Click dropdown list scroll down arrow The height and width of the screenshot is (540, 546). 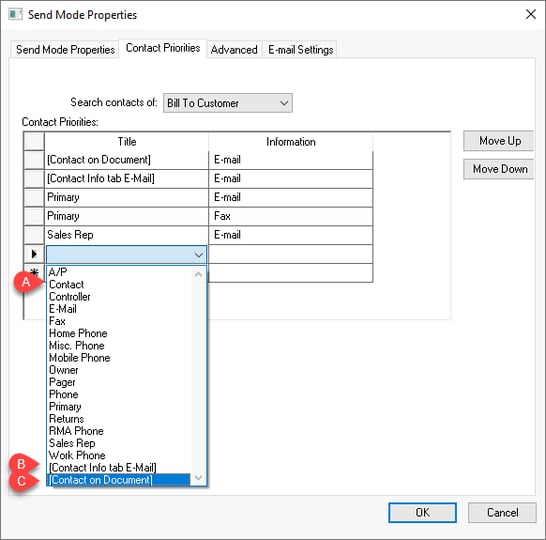click(198, 477)
